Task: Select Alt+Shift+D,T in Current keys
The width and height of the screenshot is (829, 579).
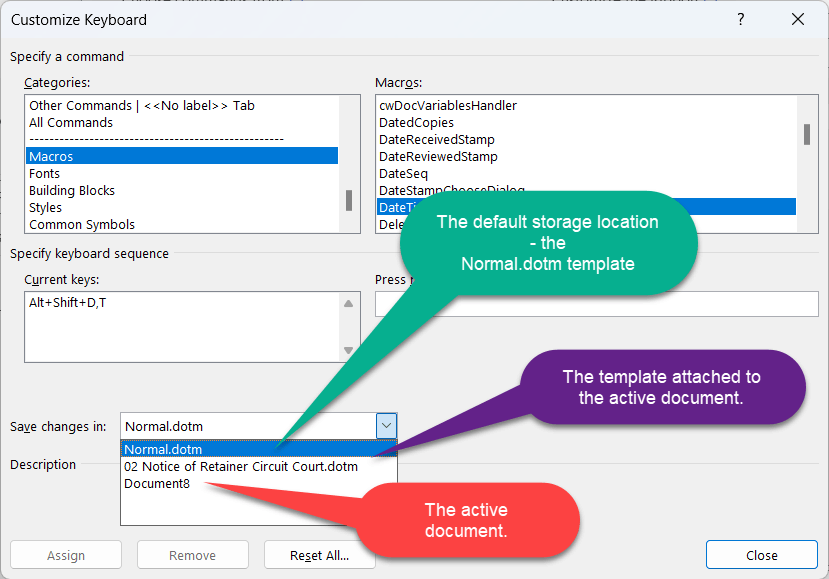Action: point(68,302)
